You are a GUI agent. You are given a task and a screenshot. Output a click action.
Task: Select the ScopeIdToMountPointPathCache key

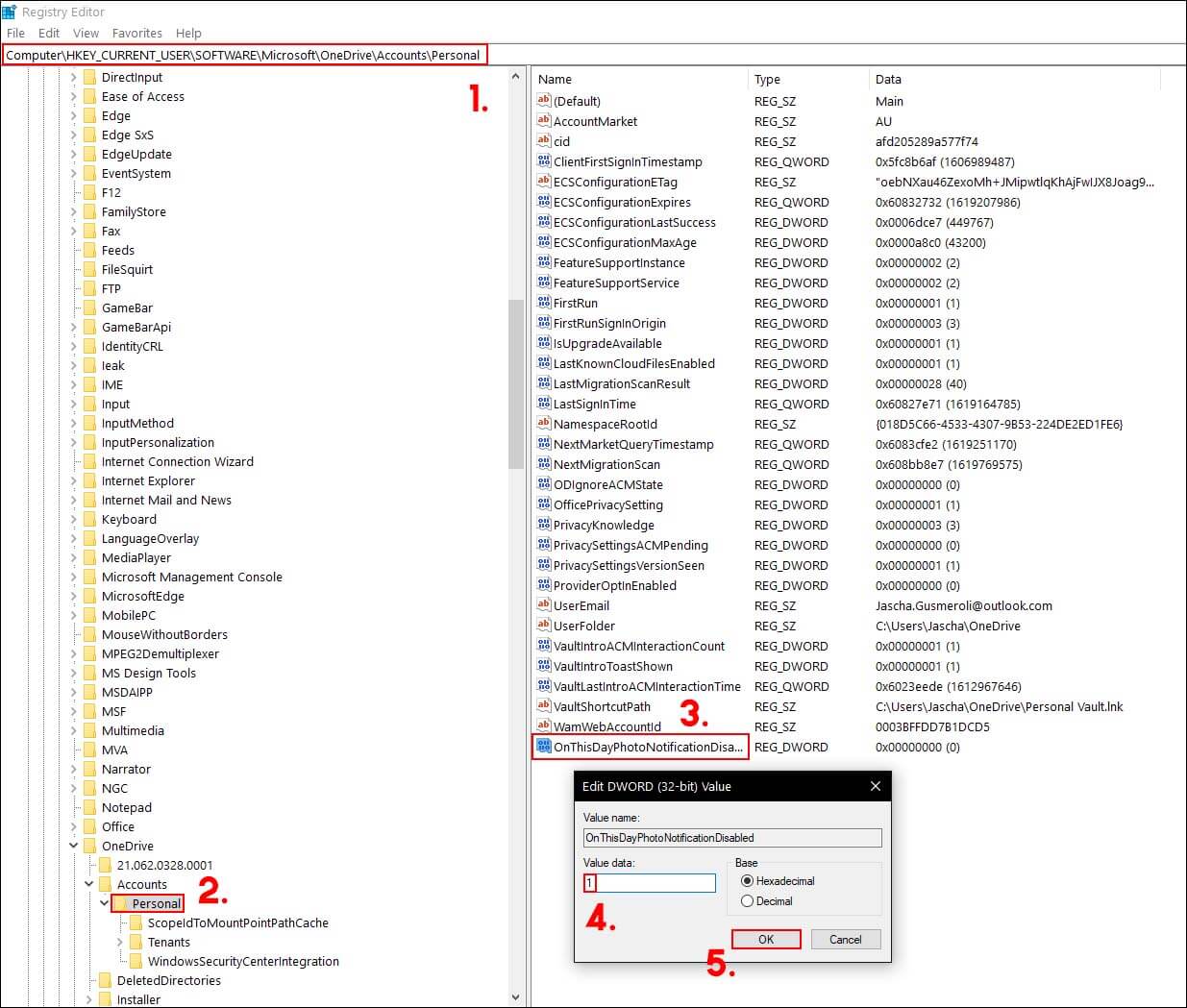tap(238, 922)
